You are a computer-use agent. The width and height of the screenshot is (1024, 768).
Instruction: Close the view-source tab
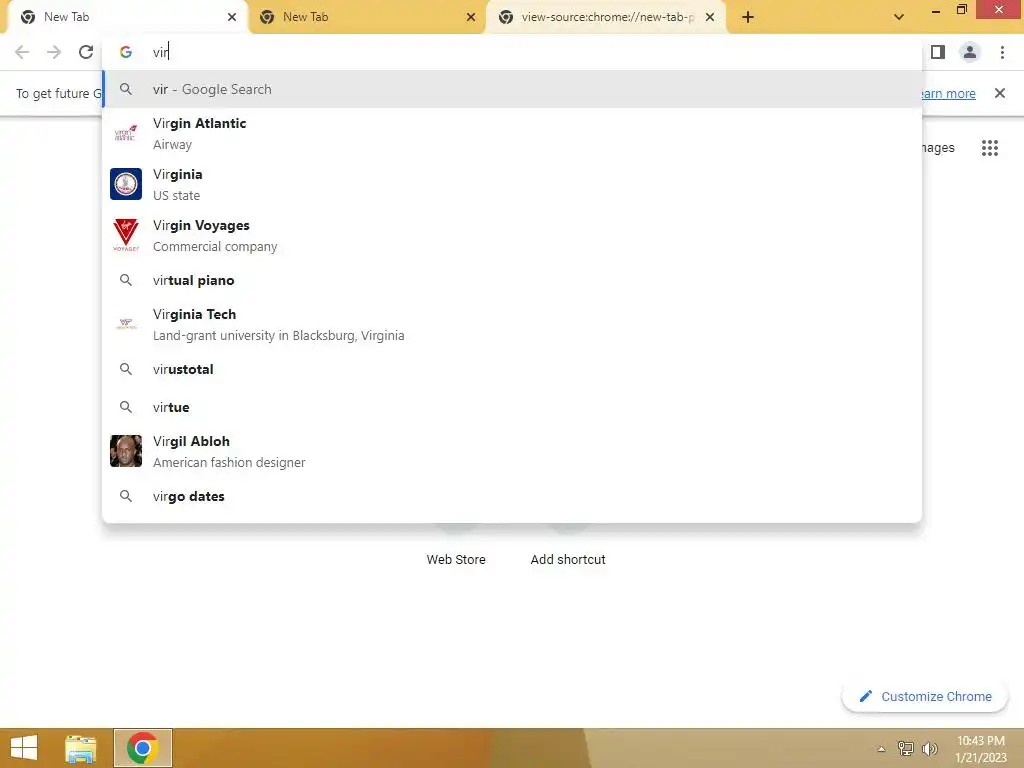pos(710,17)
